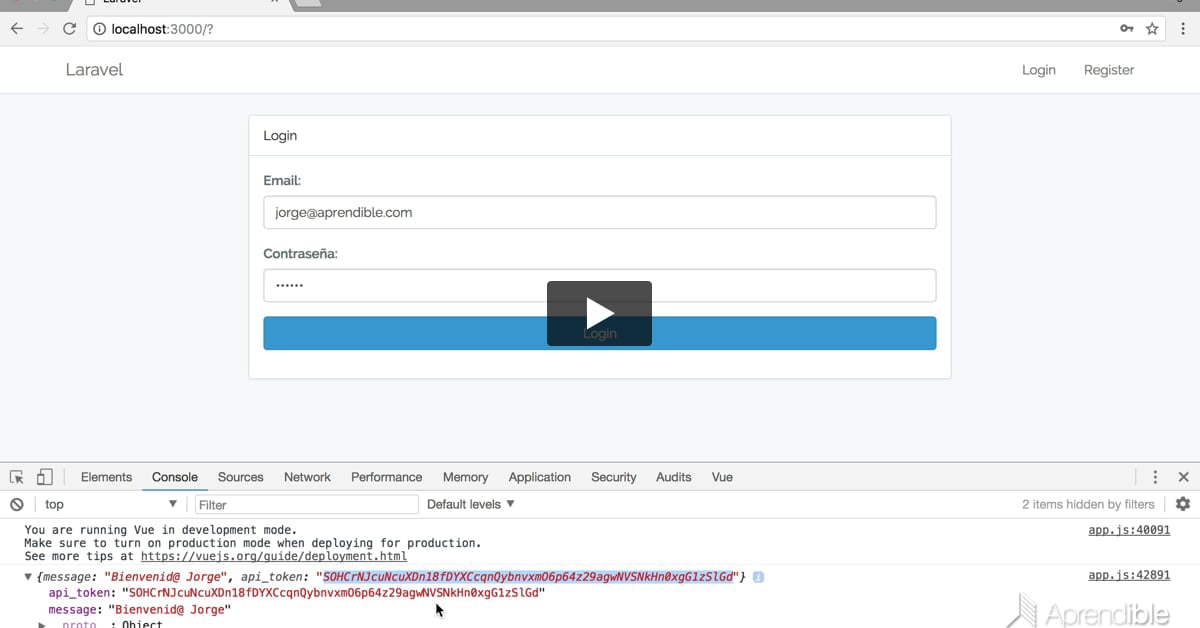Click the console Filter input box
Screen dimensions: 1200x628
[x=306, y=504]
